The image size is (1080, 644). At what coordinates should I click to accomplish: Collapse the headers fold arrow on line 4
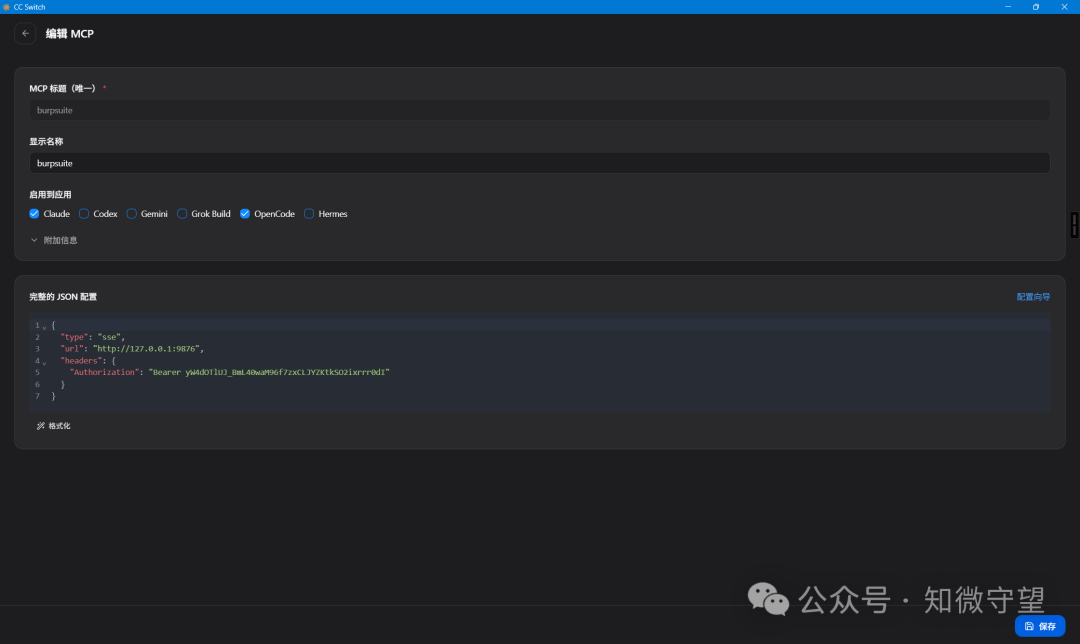pyautogui.click(x=45, y=362)
